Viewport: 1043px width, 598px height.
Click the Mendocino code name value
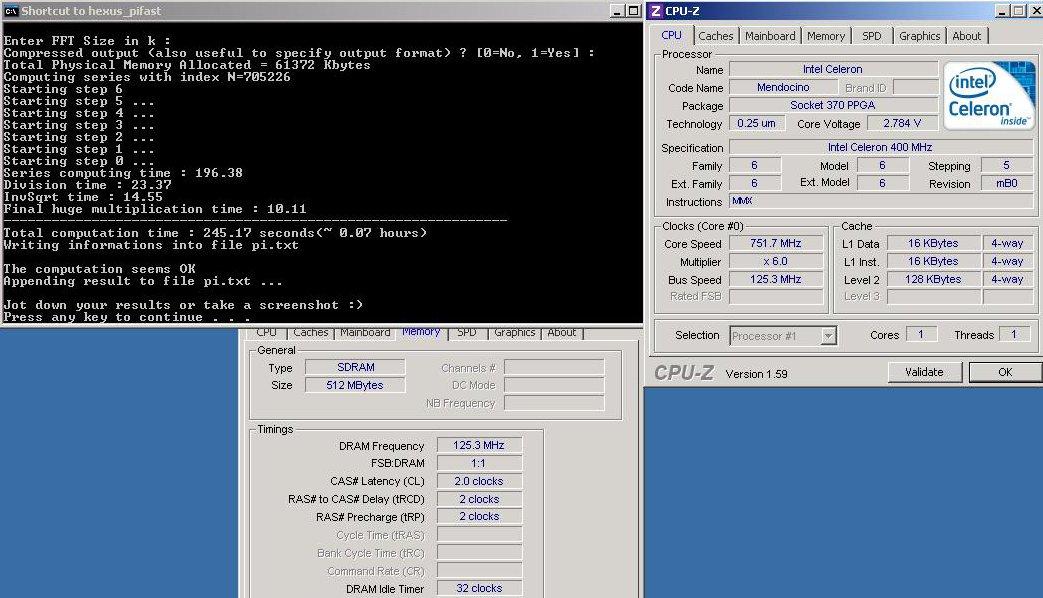click(783, 87)
